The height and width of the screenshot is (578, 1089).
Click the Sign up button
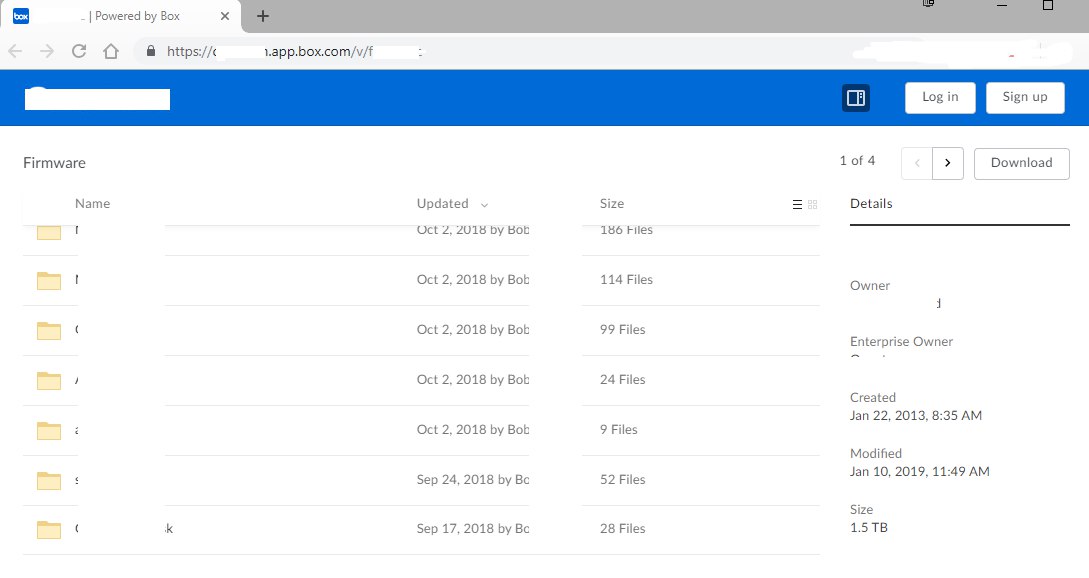click(1025, 97)
